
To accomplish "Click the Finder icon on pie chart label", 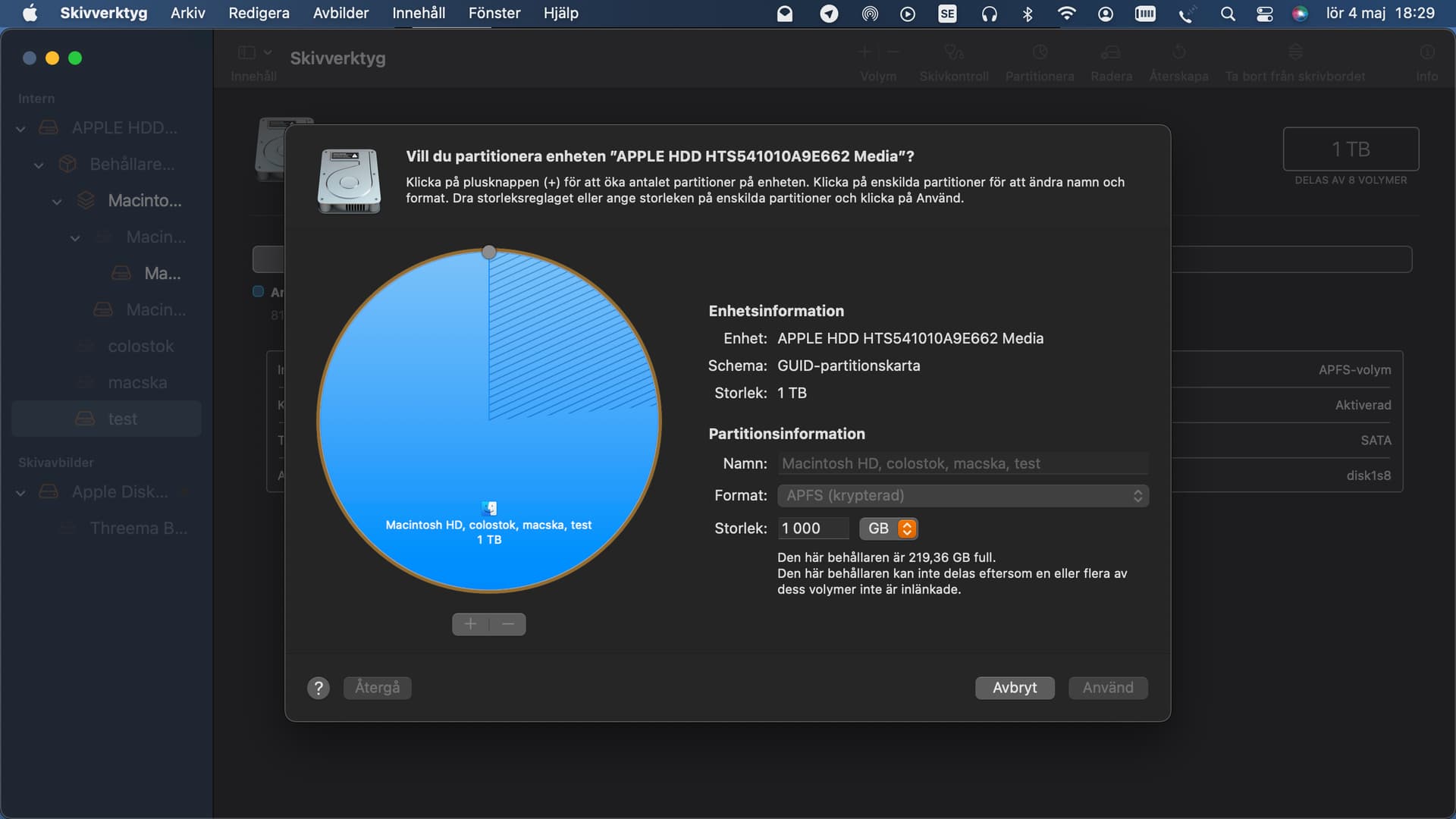I will click(x=489, y=508).
